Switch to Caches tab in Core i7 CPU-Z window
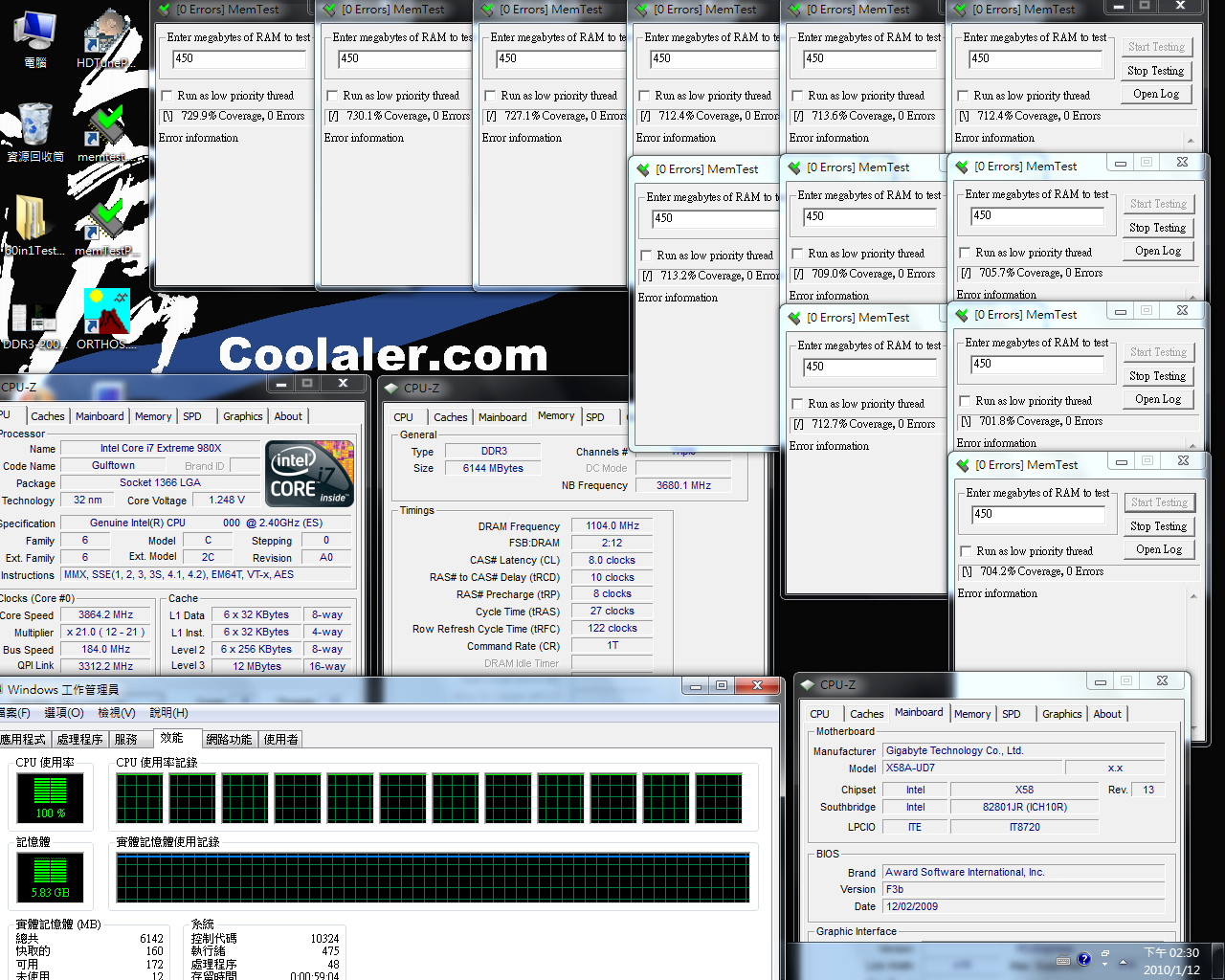 pyautogui.click(x=47, y=416)
